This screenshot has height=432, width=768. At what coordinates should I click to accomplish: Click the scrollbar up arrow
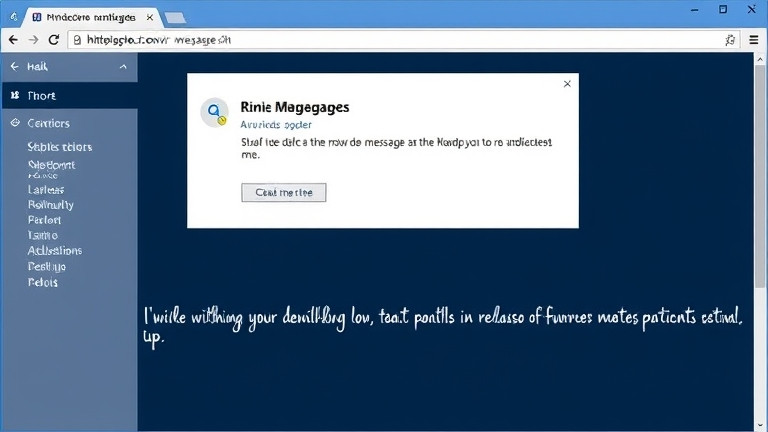(x=760, y=59)
